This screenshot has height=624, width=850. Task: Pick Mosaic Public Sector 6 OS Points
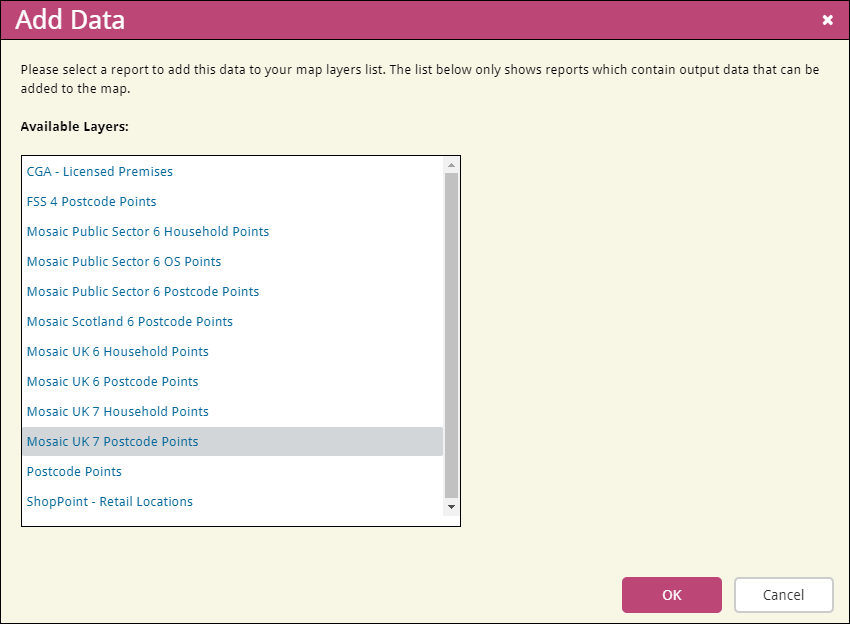[x=233, y=261]
